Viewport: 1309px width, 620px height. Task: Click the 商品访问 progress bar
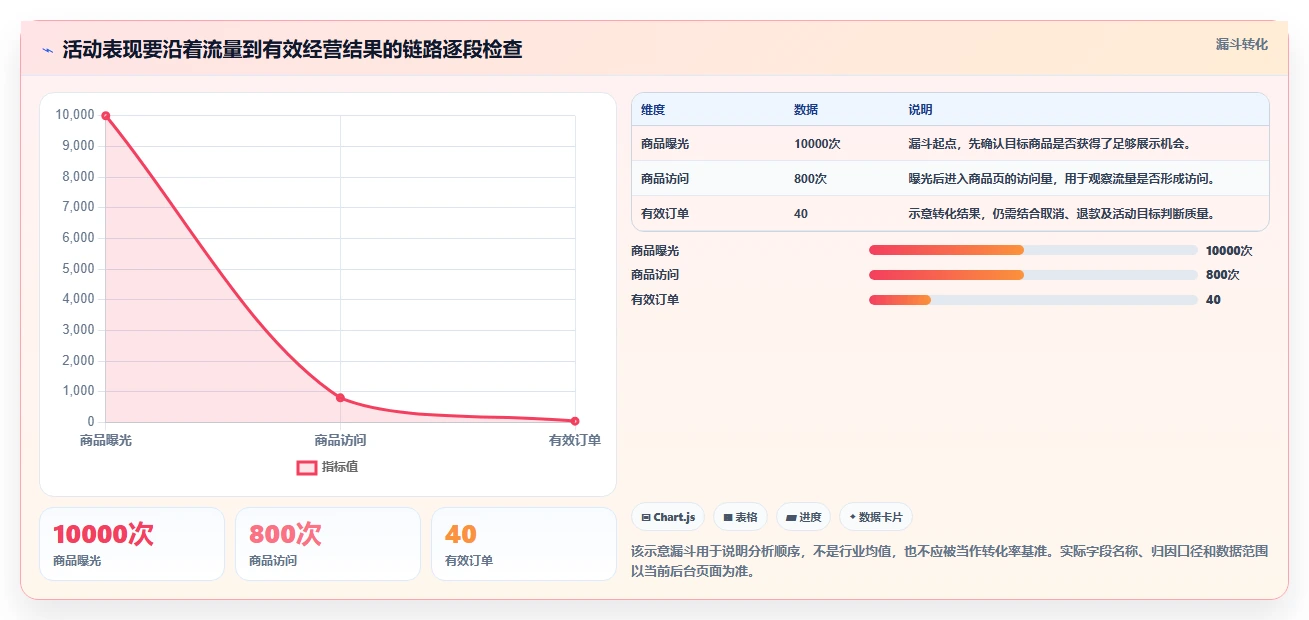coord(1033,275)
